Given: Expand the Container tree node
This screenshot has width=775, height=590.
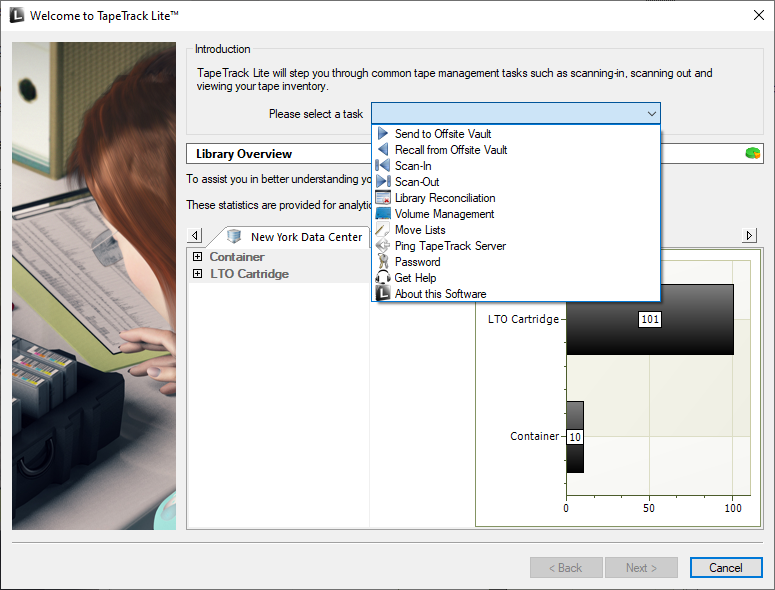Looking at the screenshot, I should click(x=197, y=256).
